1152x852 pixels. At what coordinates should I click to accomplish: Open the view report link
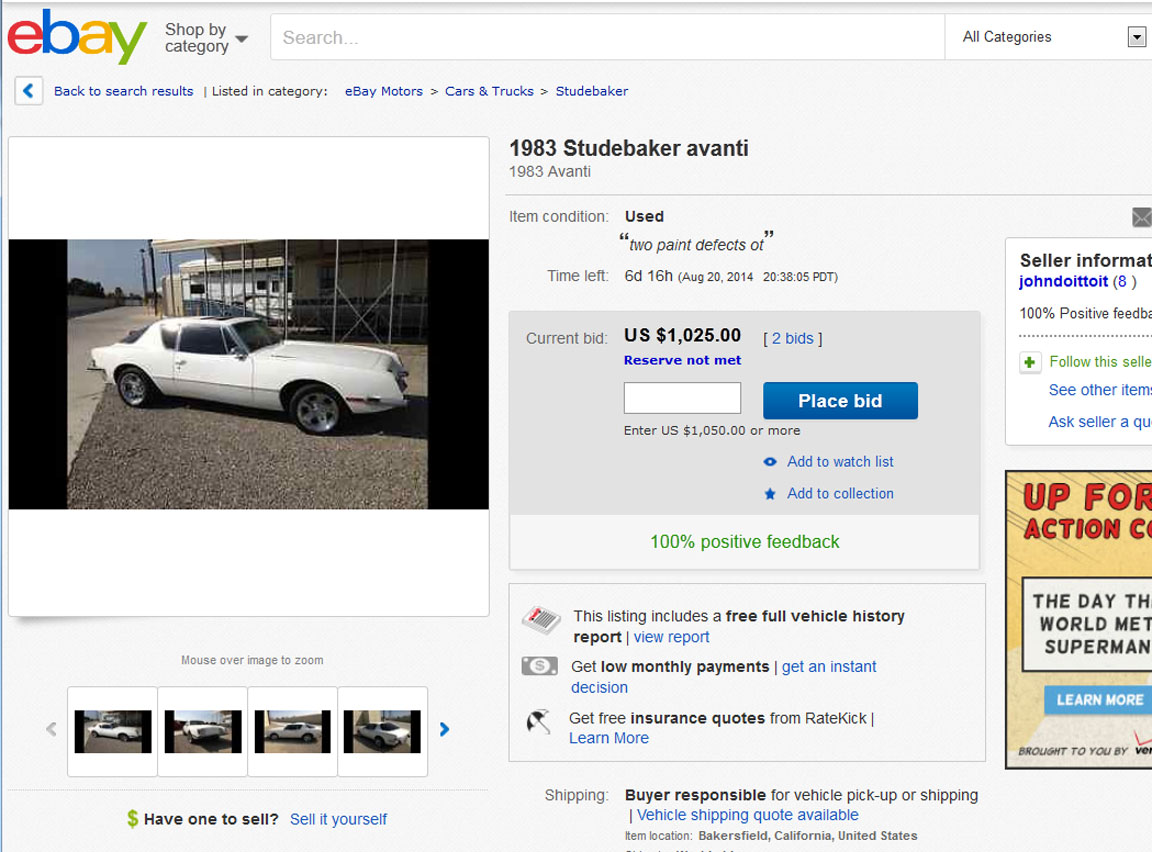tap(671, 637)
